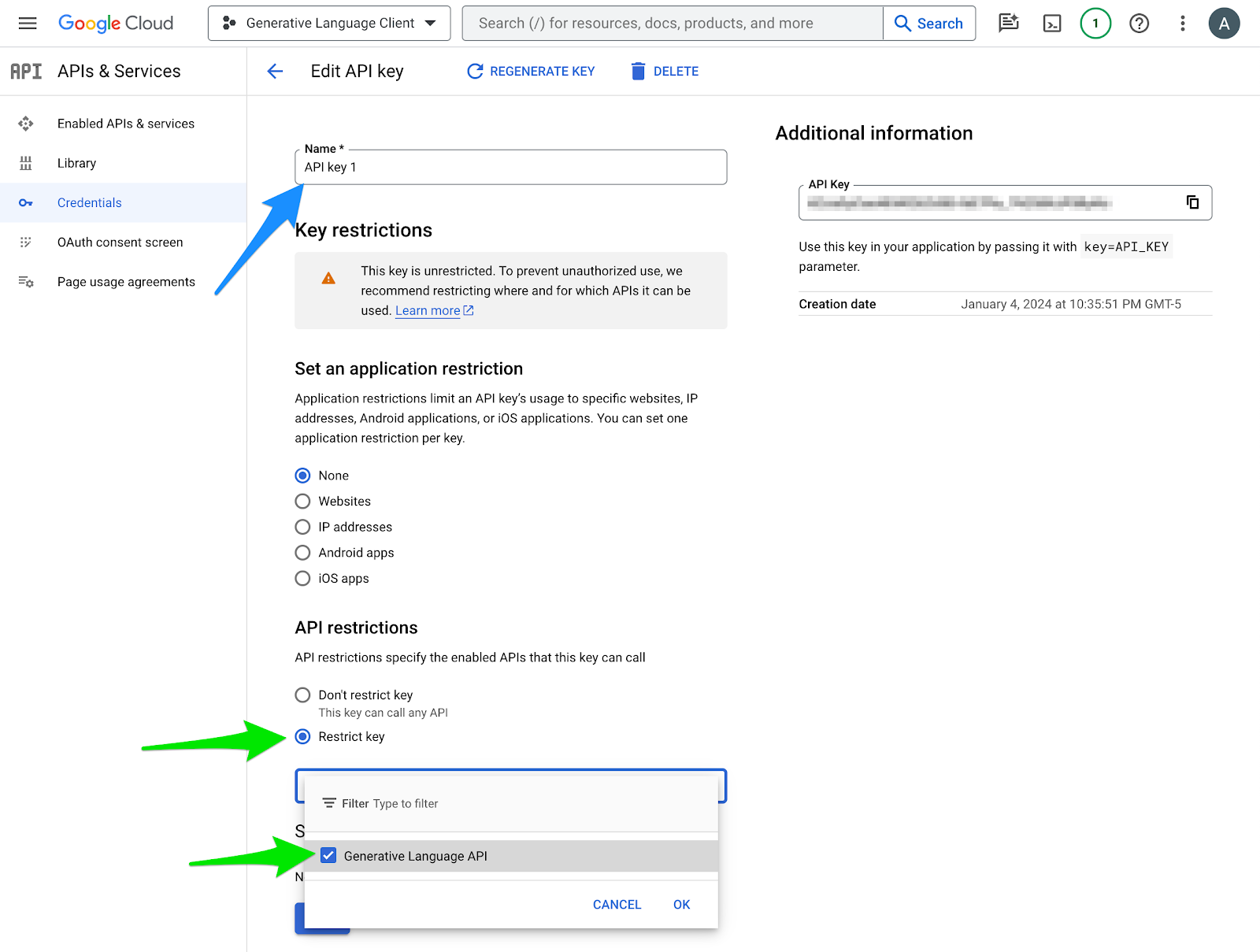1260x952 pixels.
Task: Open the AI assistant chat icon
Action: click(x=1009, y=24)
